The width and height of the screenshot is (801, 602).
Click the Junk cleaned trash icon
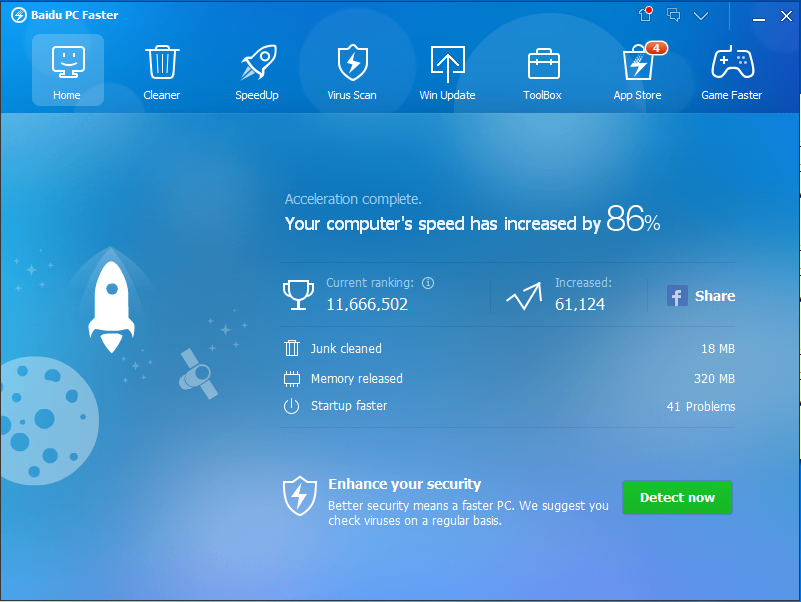(x=292, y=348)
